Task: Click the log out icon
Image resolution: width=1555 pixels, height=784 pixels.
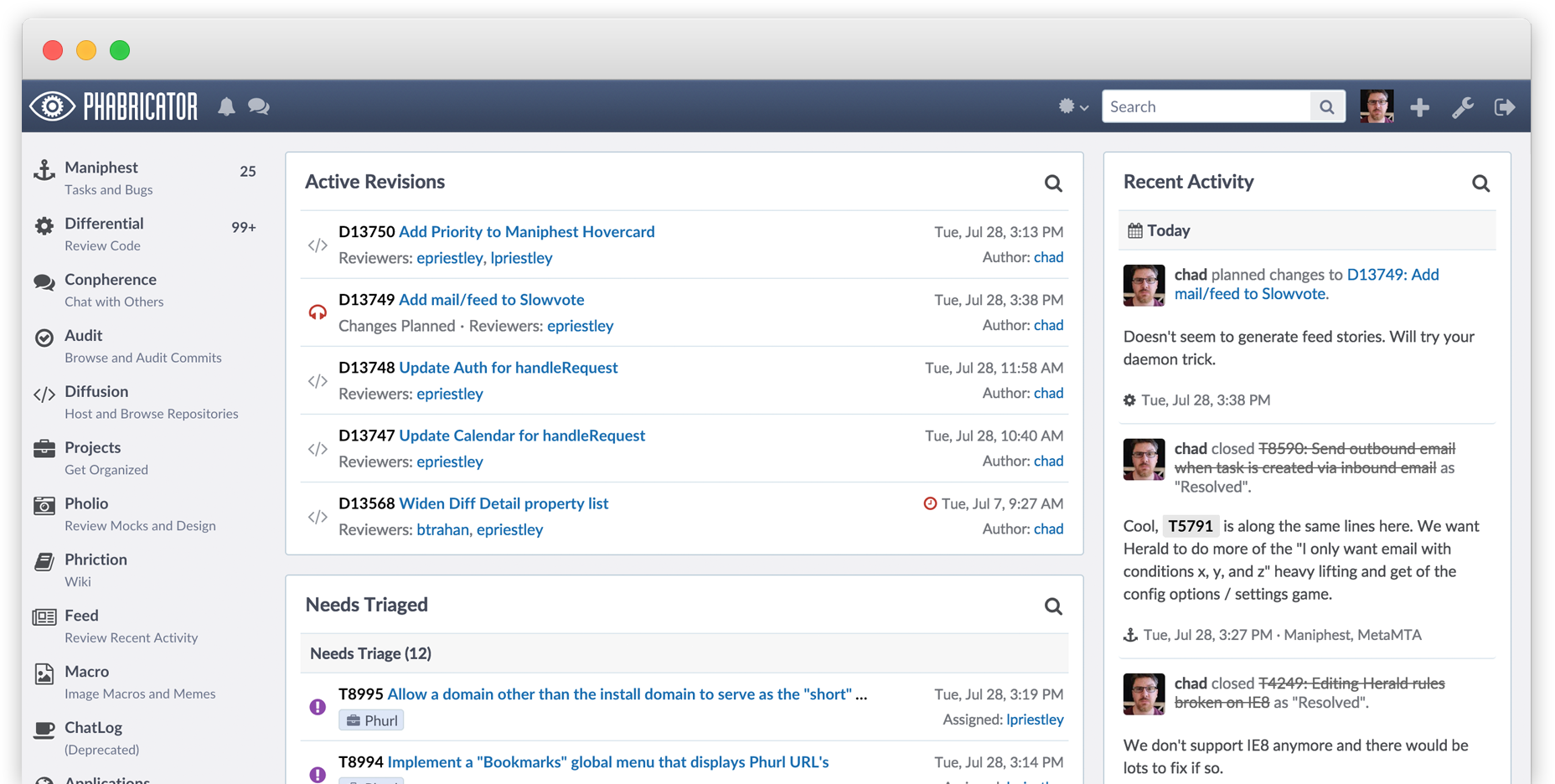Action: click(x=1505, y=107)
